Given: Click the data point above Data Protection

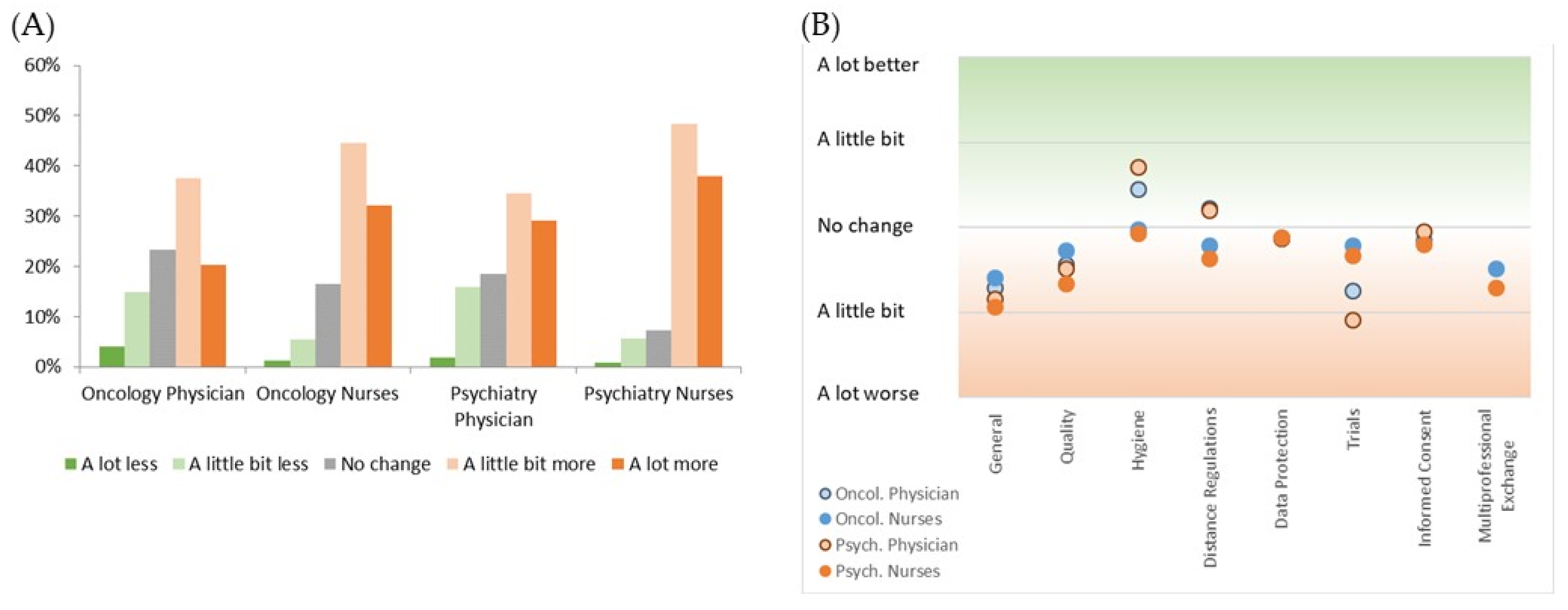Looking at the screenshot, I should pos(1281,239).
